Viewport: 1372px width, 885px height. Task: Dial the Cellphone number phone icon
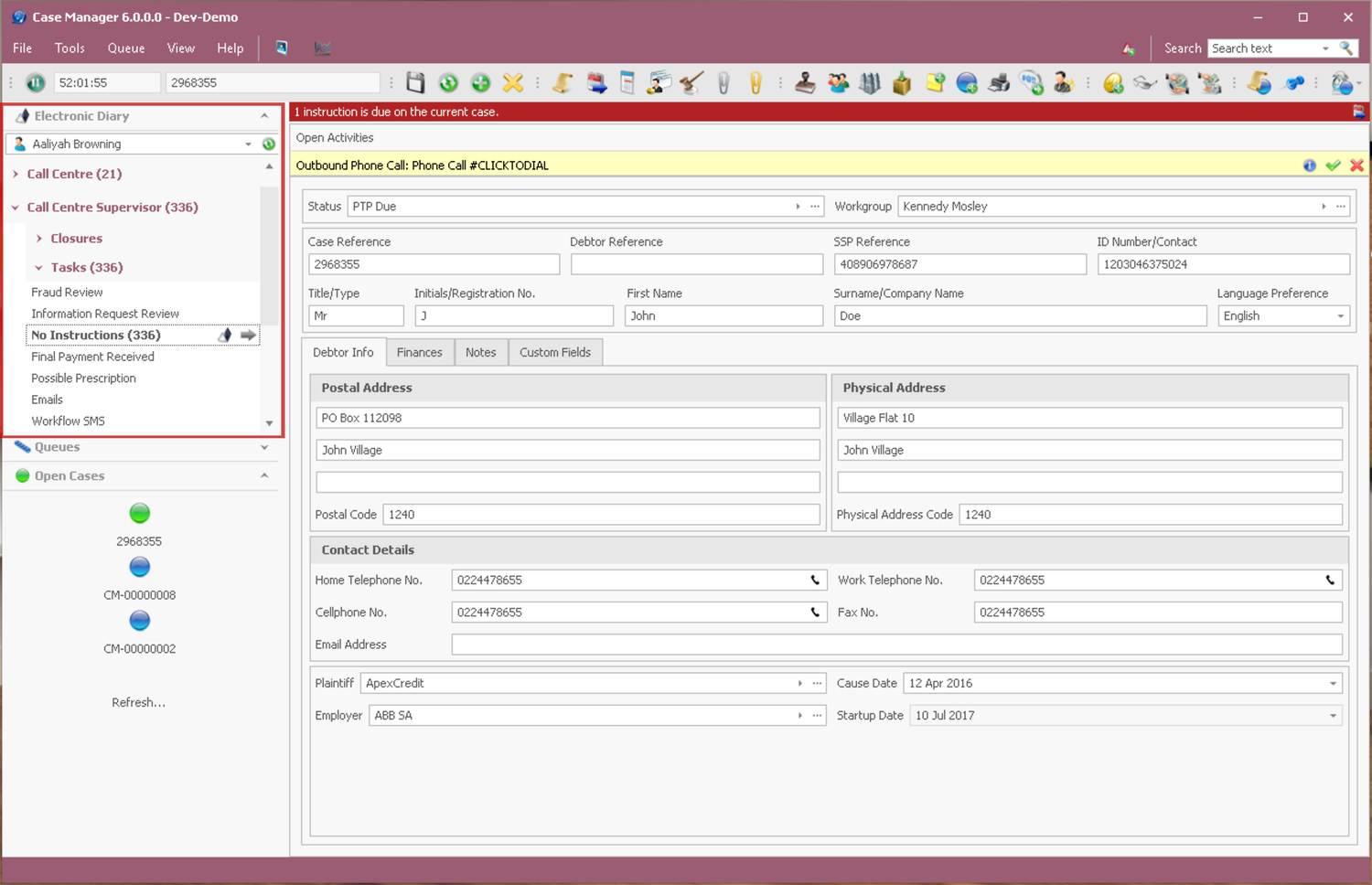click(815, 612)
